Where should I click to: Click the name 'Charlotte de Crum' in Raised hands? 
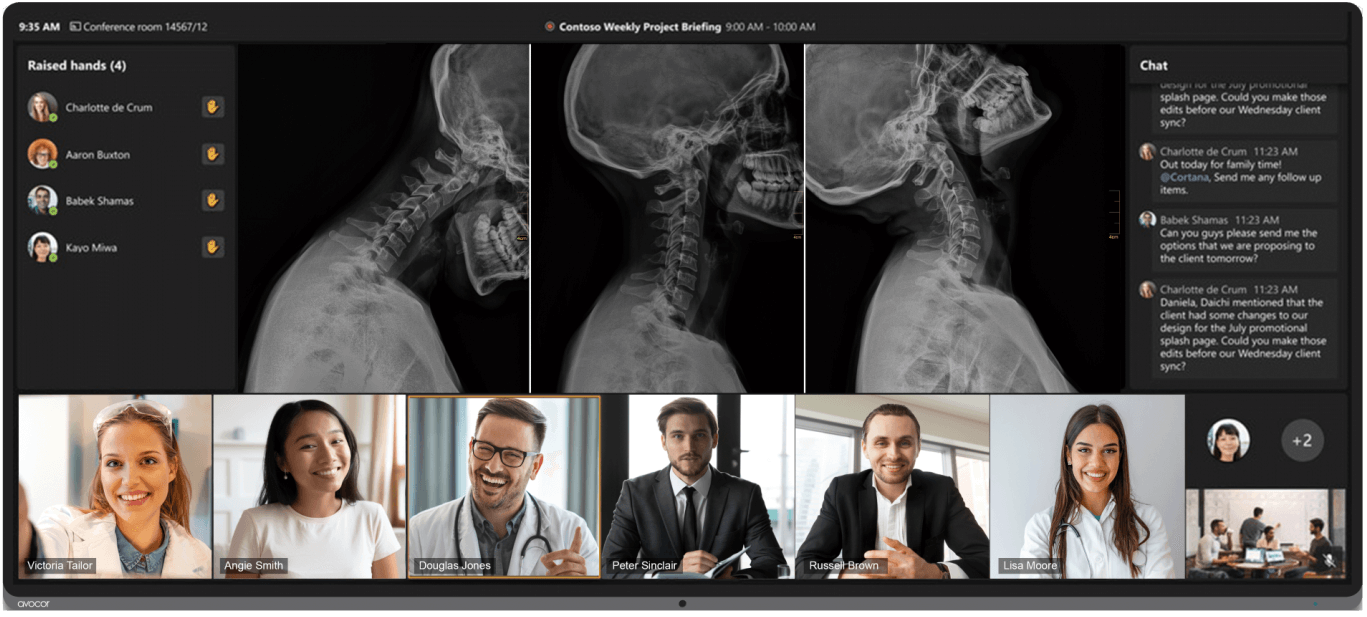tap(109, 107)
